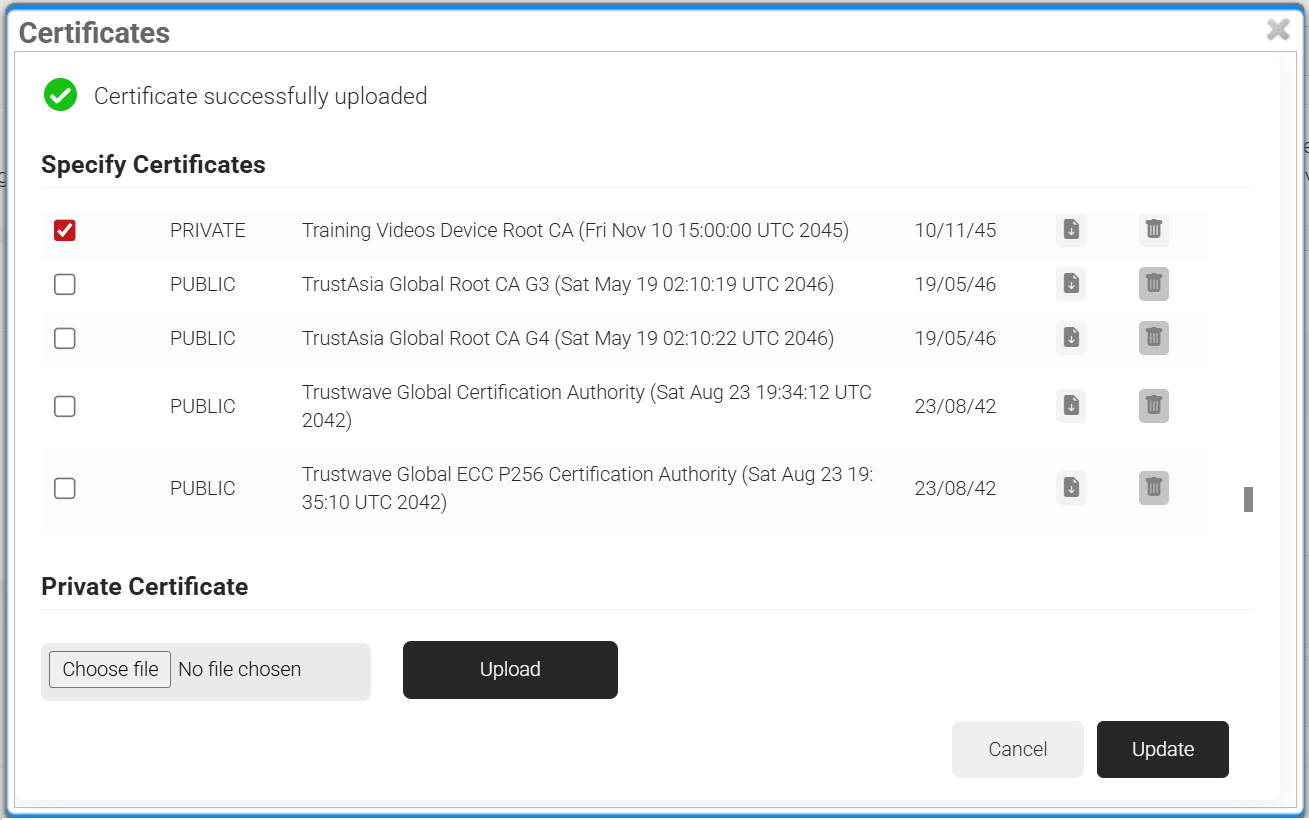Click Update to save certificates

1162,749
